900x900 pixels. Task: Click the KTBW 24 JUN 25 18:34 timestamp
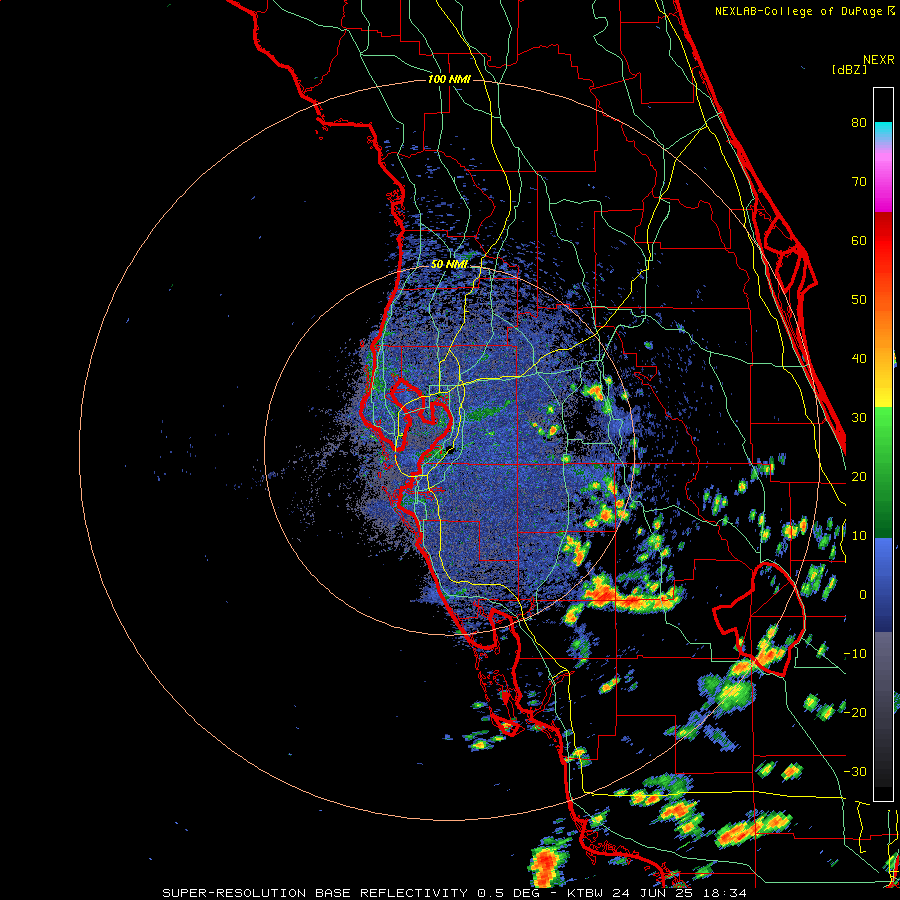[x=657, y=893]
